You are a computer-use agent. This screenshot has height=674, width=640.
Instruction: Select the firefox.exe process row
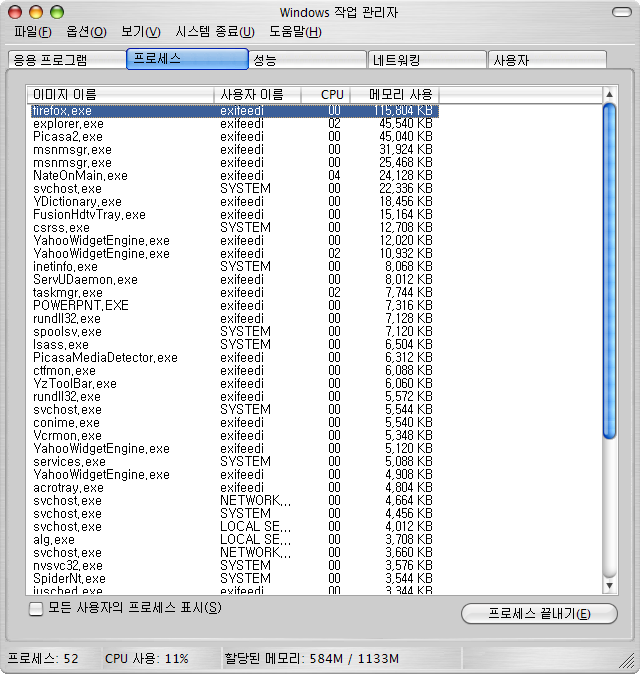[235, 111]
